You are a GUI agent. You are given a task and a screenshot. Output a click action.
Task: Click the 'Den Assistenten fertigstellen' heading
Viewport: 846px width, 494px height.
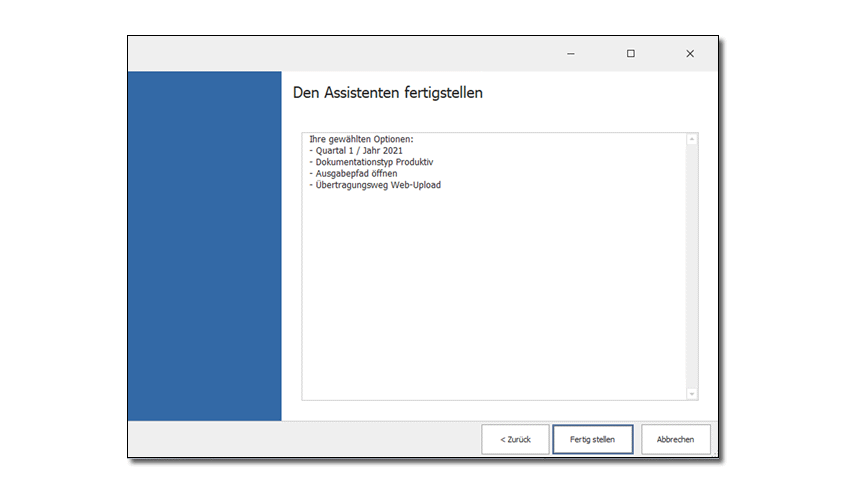pyautogui.click(x=388, y=93)
